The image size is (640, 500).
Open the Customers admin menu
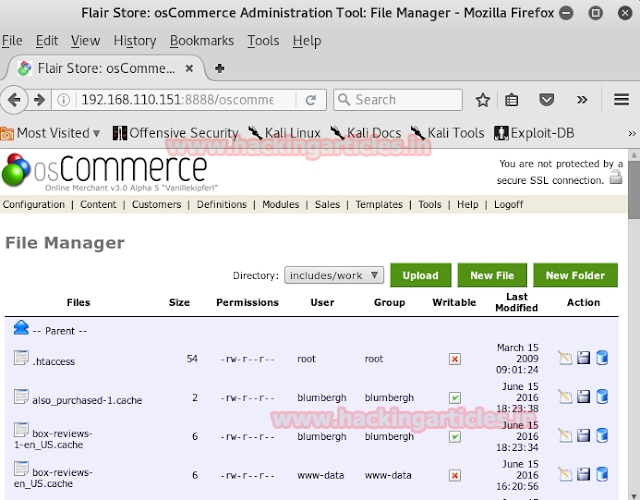[156, 204]
